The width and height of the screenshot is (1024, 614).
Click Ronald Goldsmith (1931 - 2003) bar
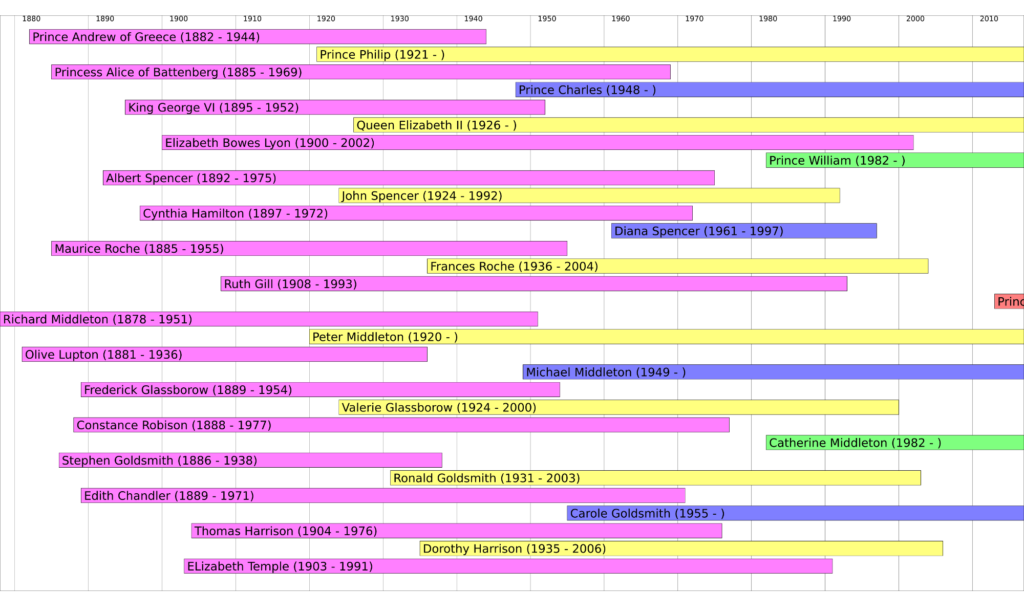656,477
